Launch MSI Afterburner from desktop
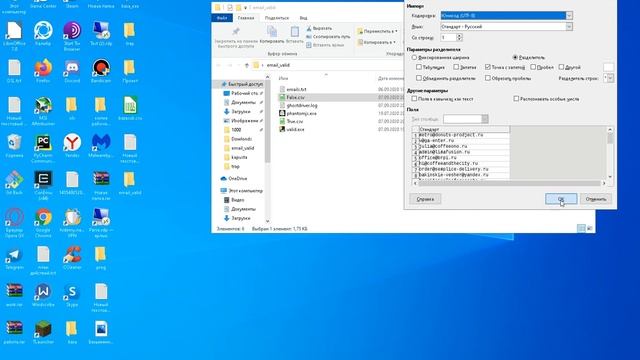Image resolution: width=640 pixels, height=360 pixels. (43, 110)
